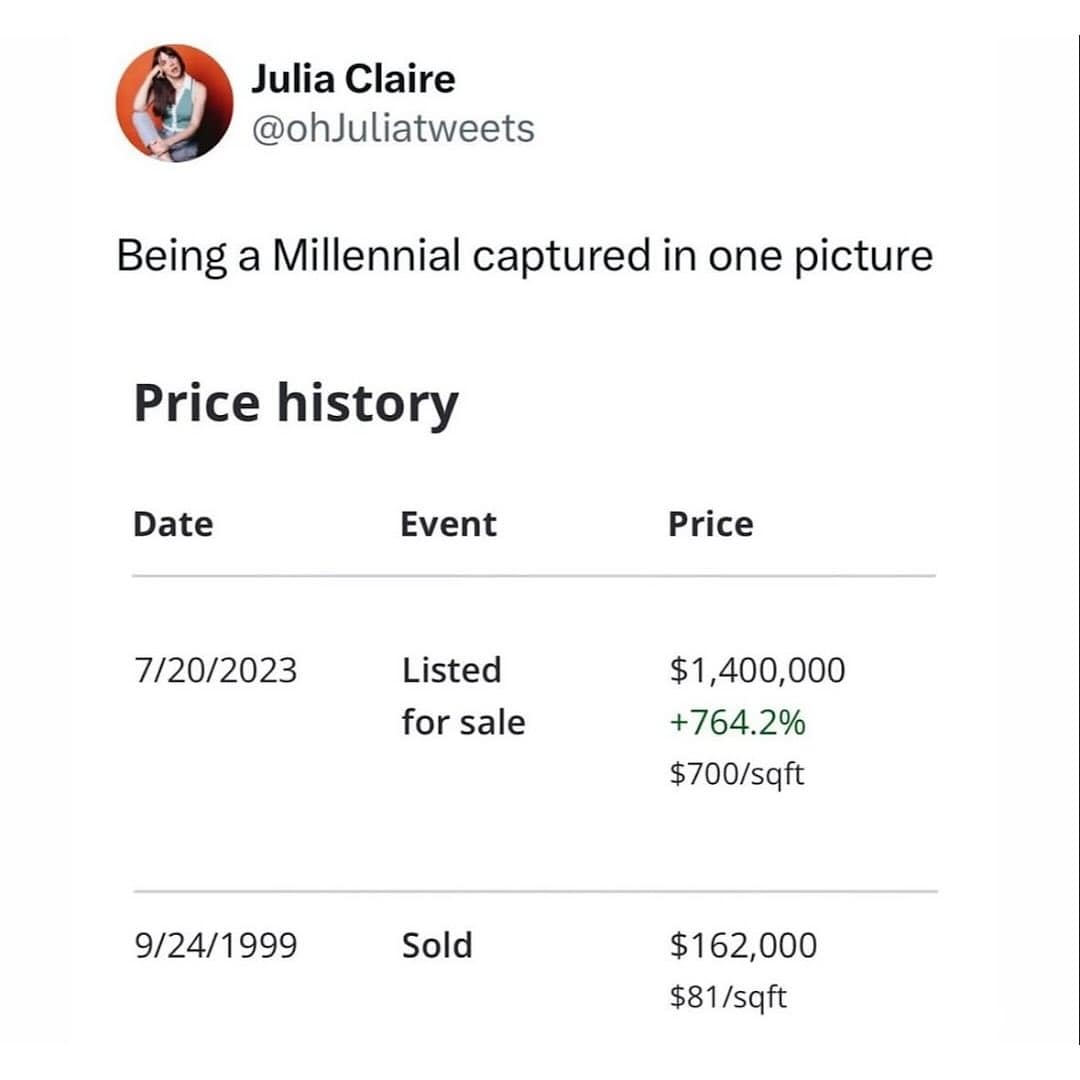Click the tweet text about being a Millennial
Viewport: 1080px width, 1080px height.
pos(524,256)
